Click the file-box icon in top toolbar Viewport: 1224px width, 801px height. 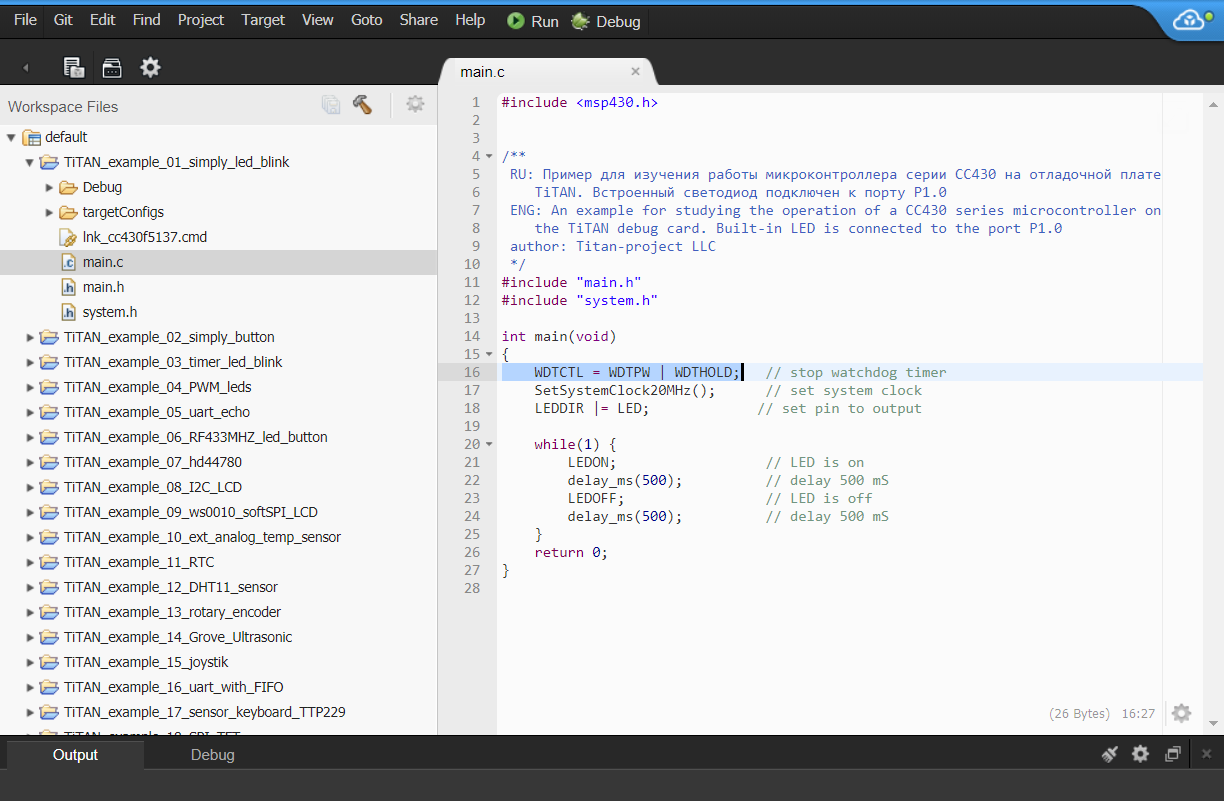(x=112, y=67)
